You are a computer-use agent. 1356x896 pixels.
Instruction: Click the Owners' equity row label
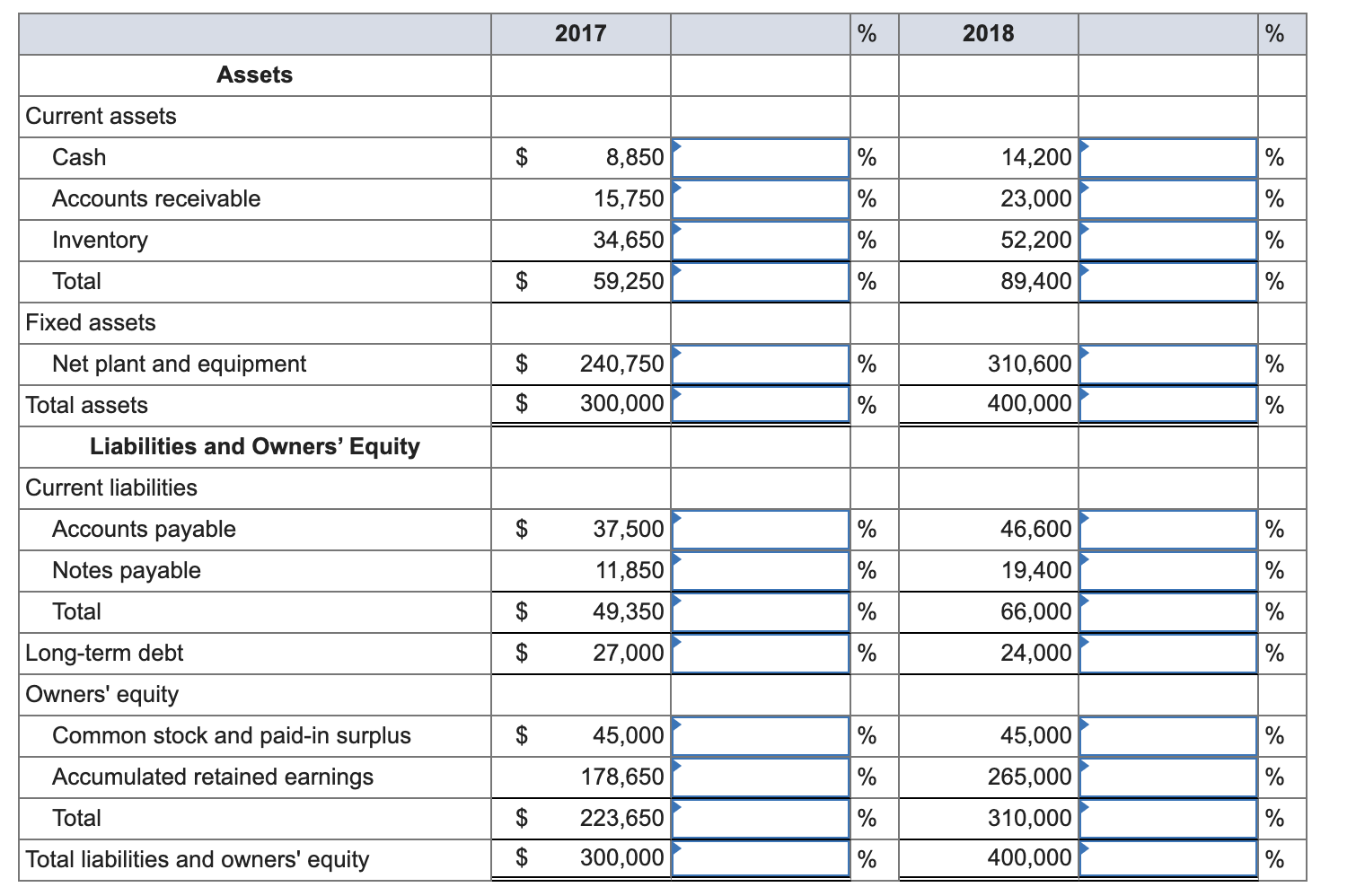pyautogui.click(x=102, y=694)
